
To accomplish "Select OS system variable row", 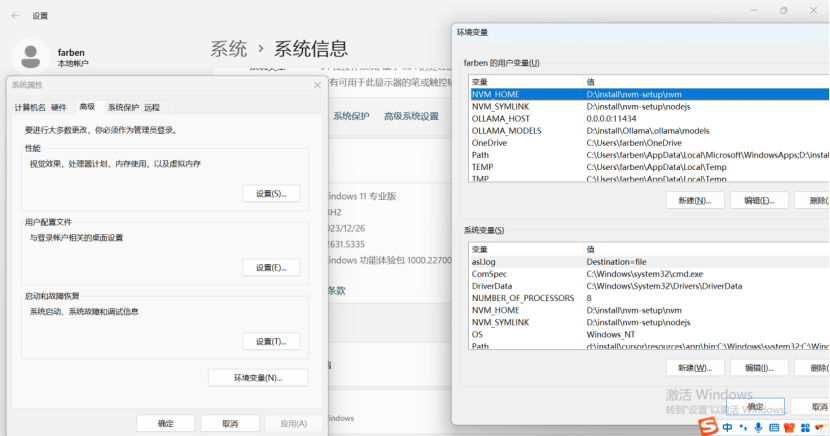I will [x=649, y=335].
